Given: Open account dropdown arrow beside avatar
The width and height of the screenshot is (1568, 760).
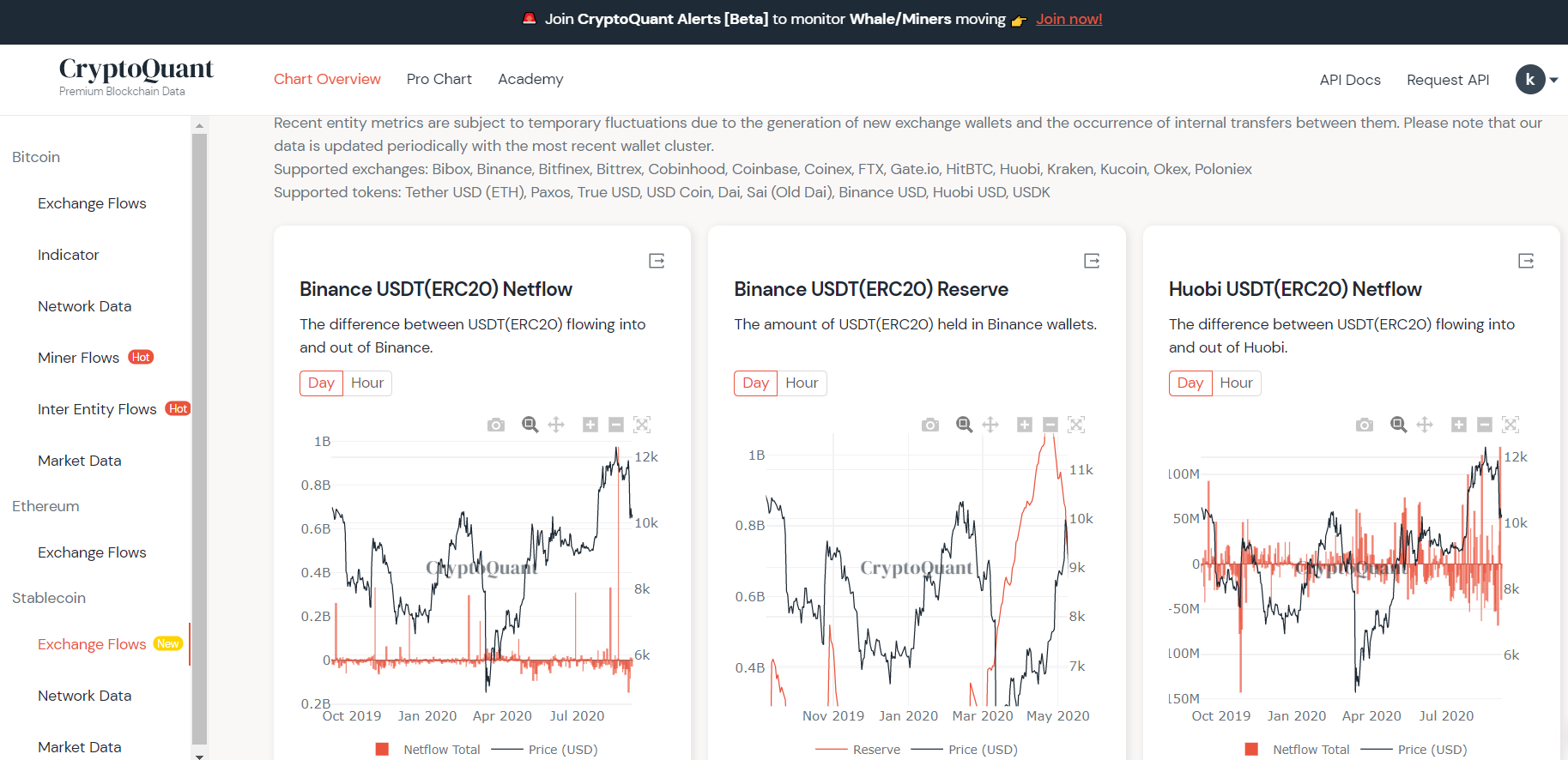Looking at the screenshot, I should tap(1554, 80).
